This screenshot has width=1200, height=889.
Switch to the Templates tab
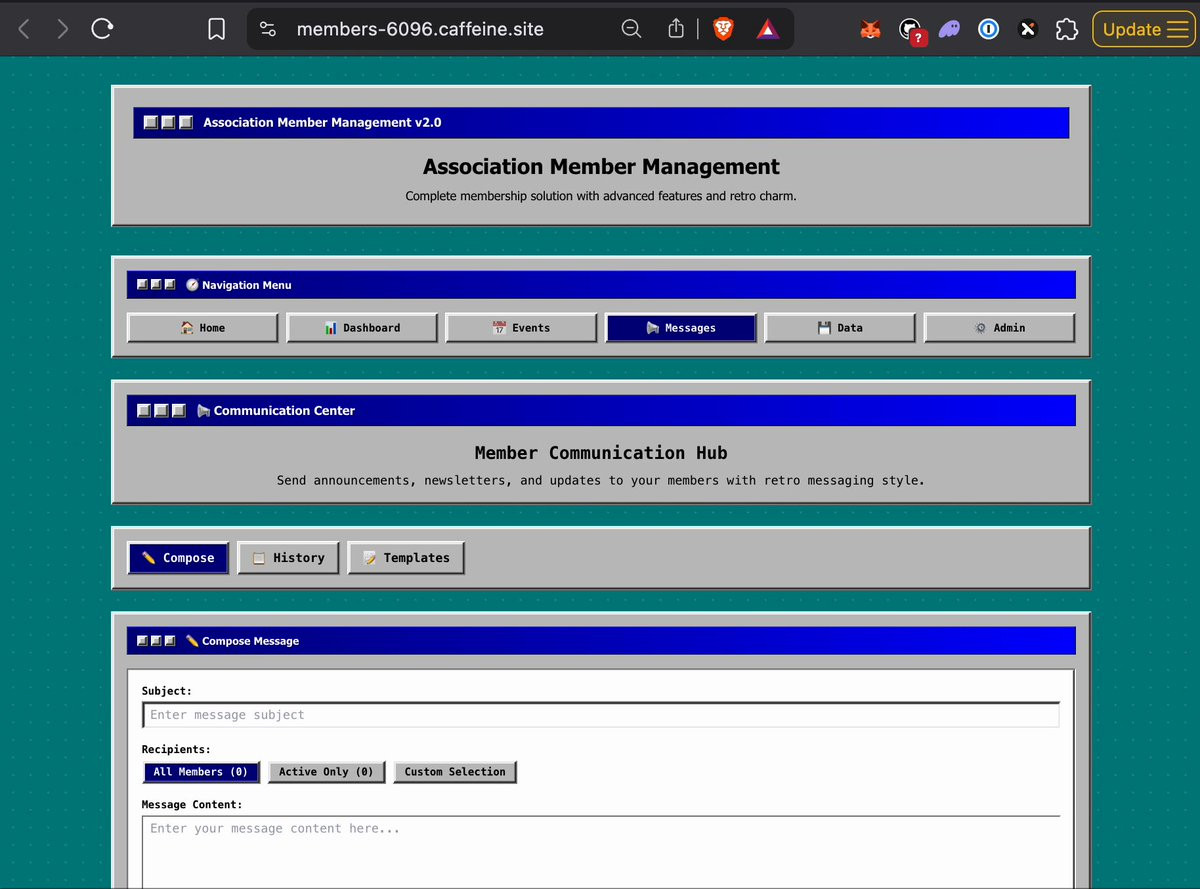[406, 558]
